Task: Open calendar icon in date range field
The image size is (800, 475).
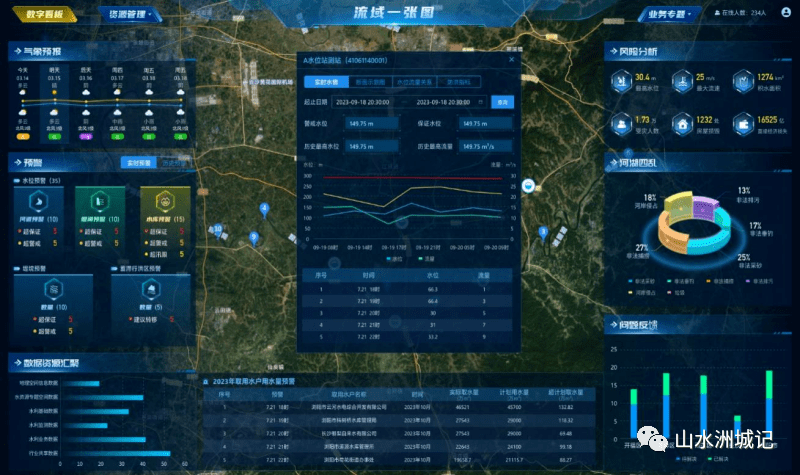Action: tap(480, 102)
